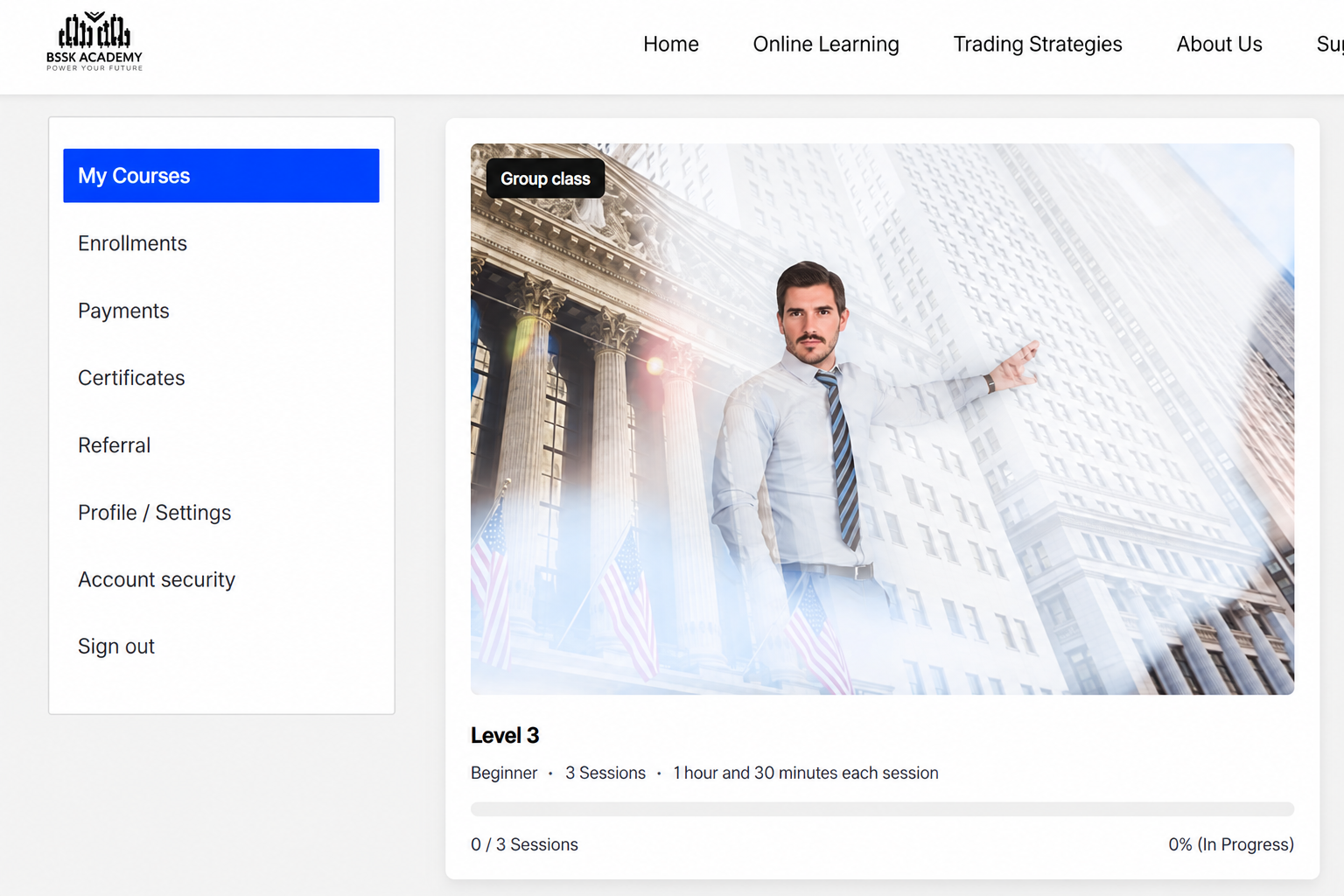Screen dimensions: 1344x896
Task: Open the Level 3 course image
Action: click(882, 419)
